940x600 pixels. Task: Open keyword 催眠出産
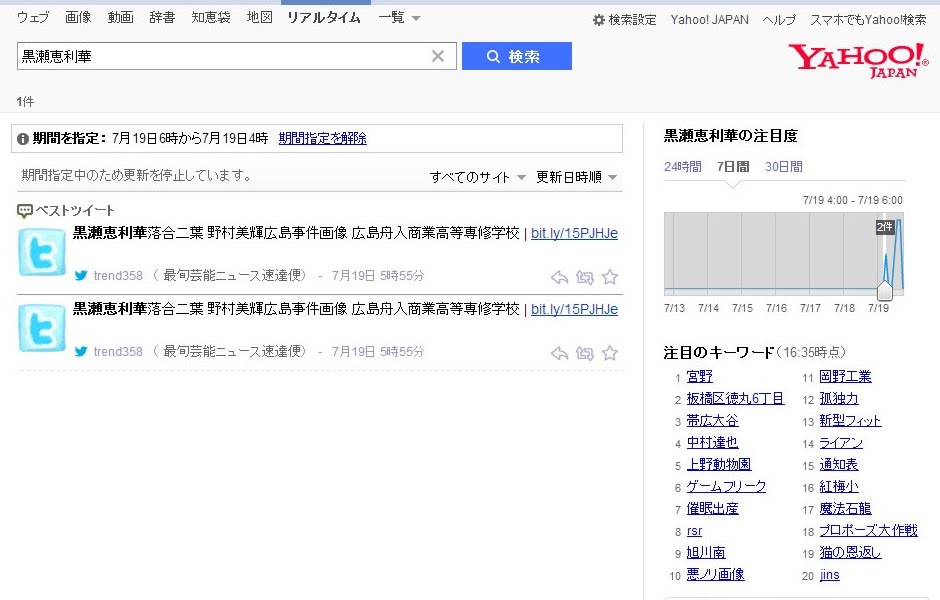pyautogui.click(x=712, y=509)
